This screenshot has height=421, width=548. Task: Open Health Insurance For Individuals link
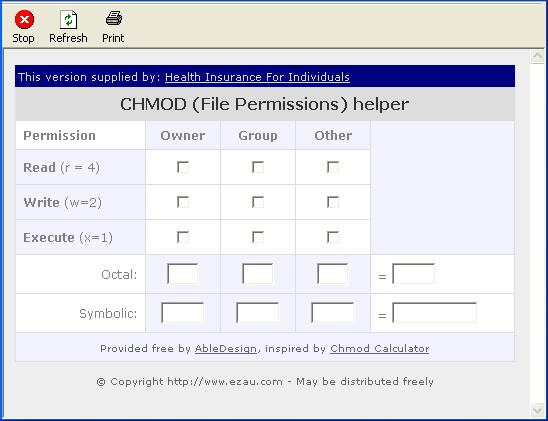[x=257, y=77]
